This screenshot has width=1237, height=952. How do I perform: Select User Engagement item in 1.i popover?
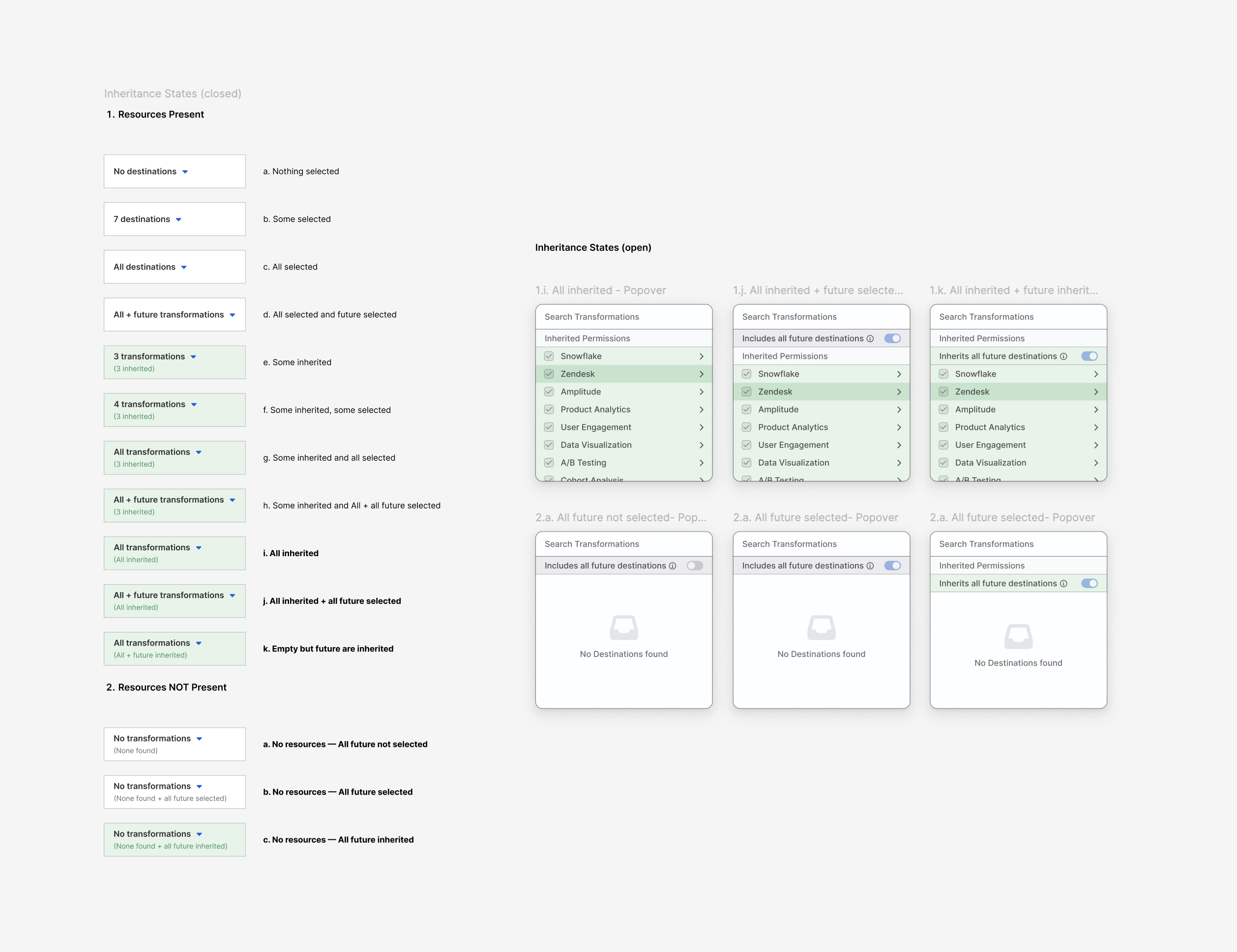coord(595,427)
